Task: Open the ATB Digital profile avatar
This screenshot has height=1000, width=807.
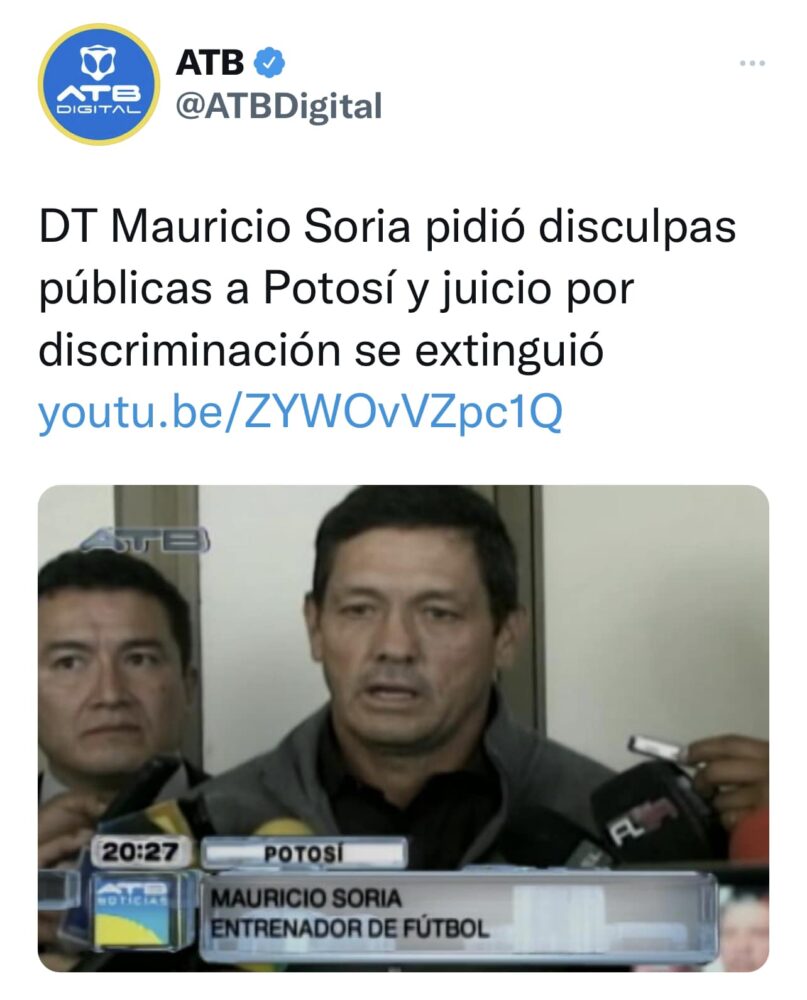Action: coord(98,85)
